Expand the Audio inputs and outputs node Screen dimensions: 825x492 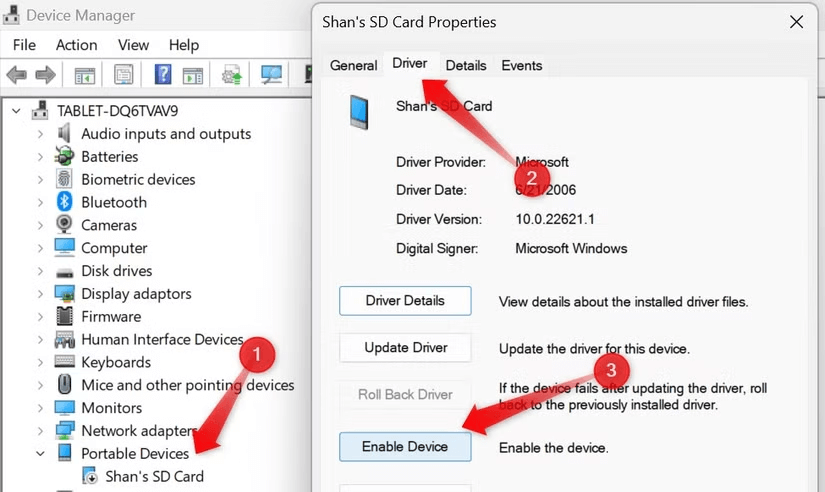(40, 134)
